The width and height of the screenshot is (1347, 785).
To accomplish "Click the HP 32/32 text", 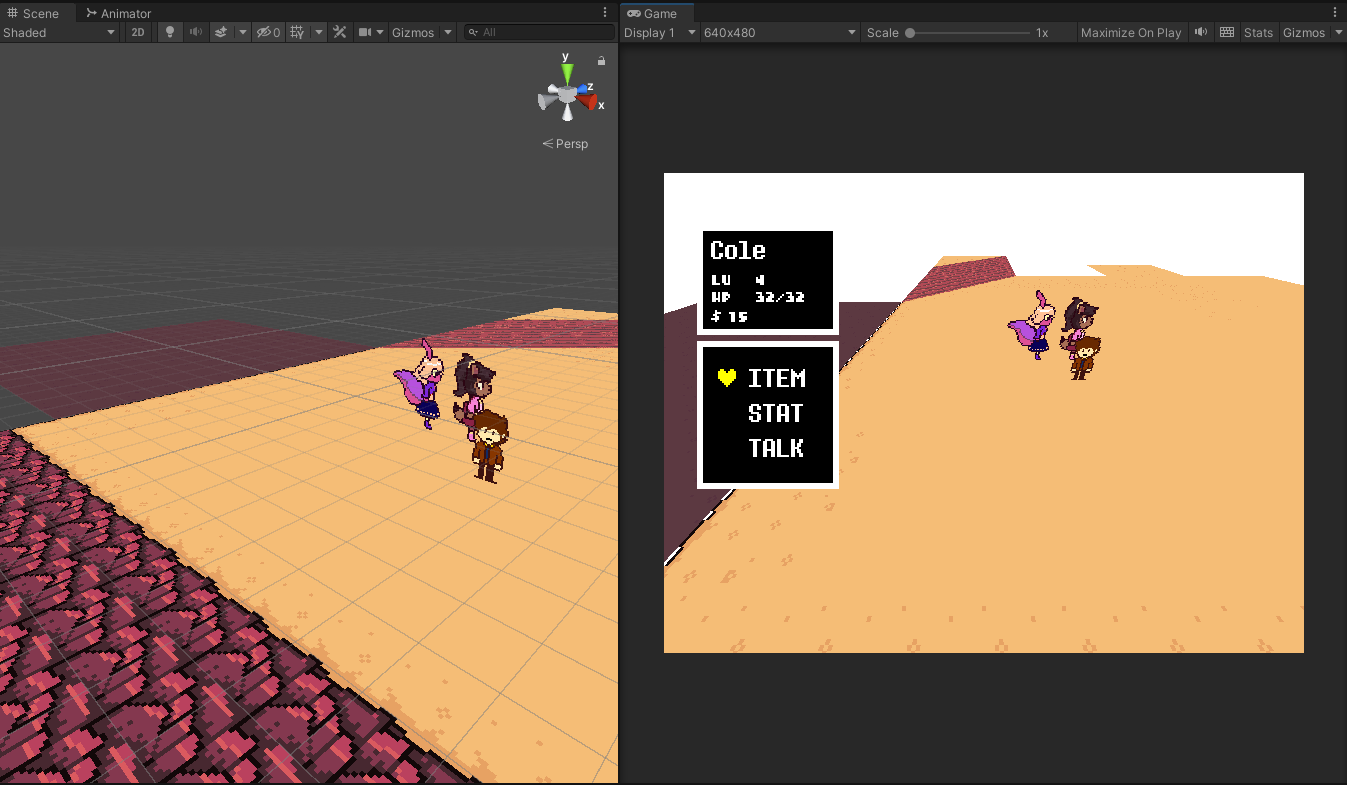I will 758,297.
